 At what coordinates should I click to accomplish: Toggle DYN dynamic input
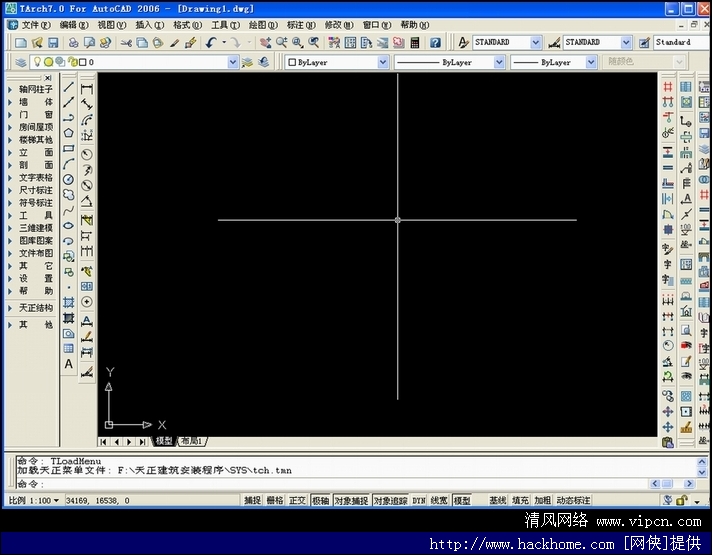coord(419,500)
